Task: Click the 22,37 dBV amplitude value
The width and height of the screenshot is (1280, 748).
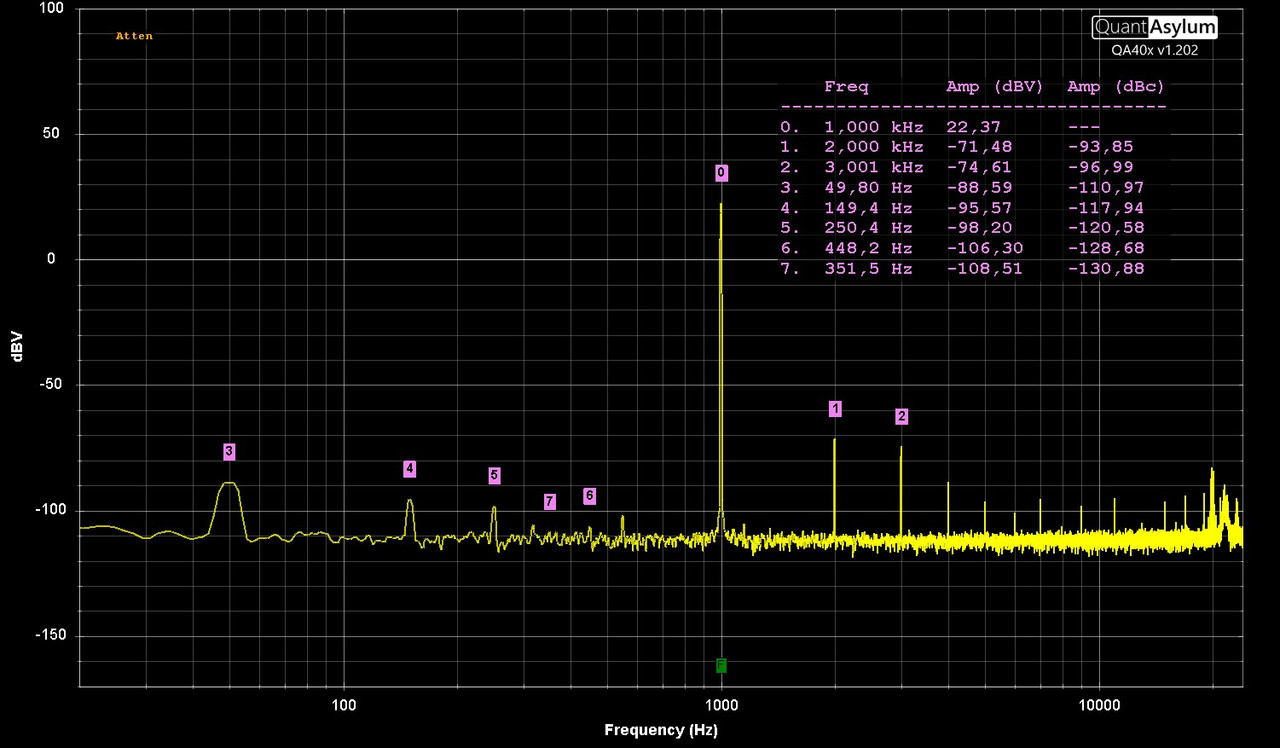Action: (974, 127)
